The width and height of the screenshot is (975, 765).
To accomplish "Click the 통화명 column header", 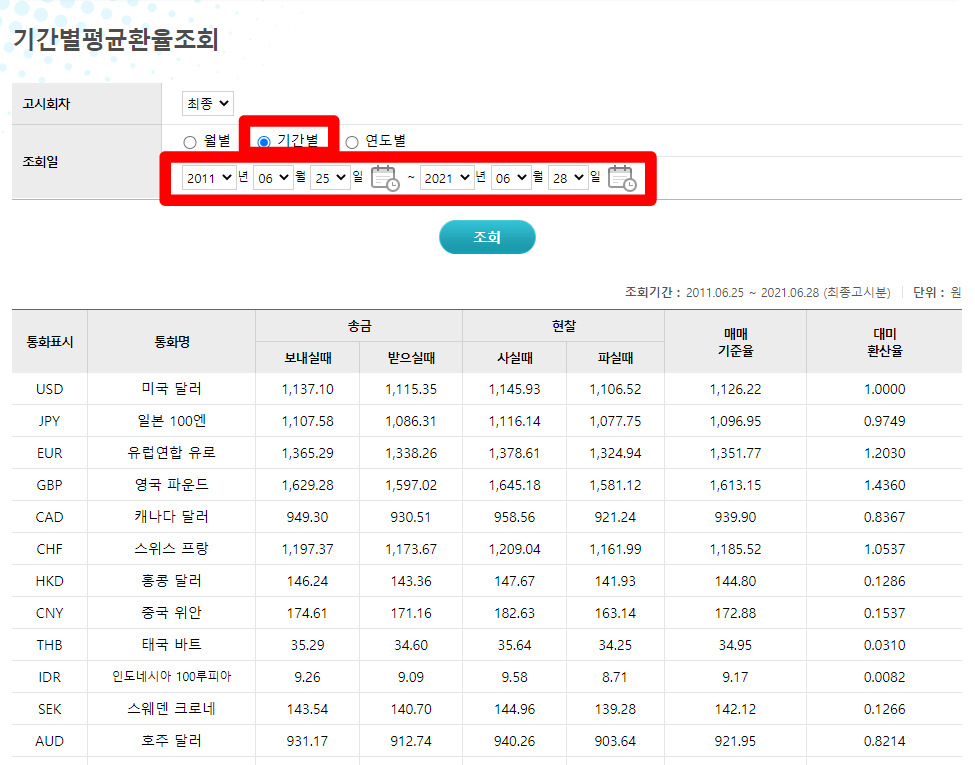I will pyautogui.click(x=170, y=342).
